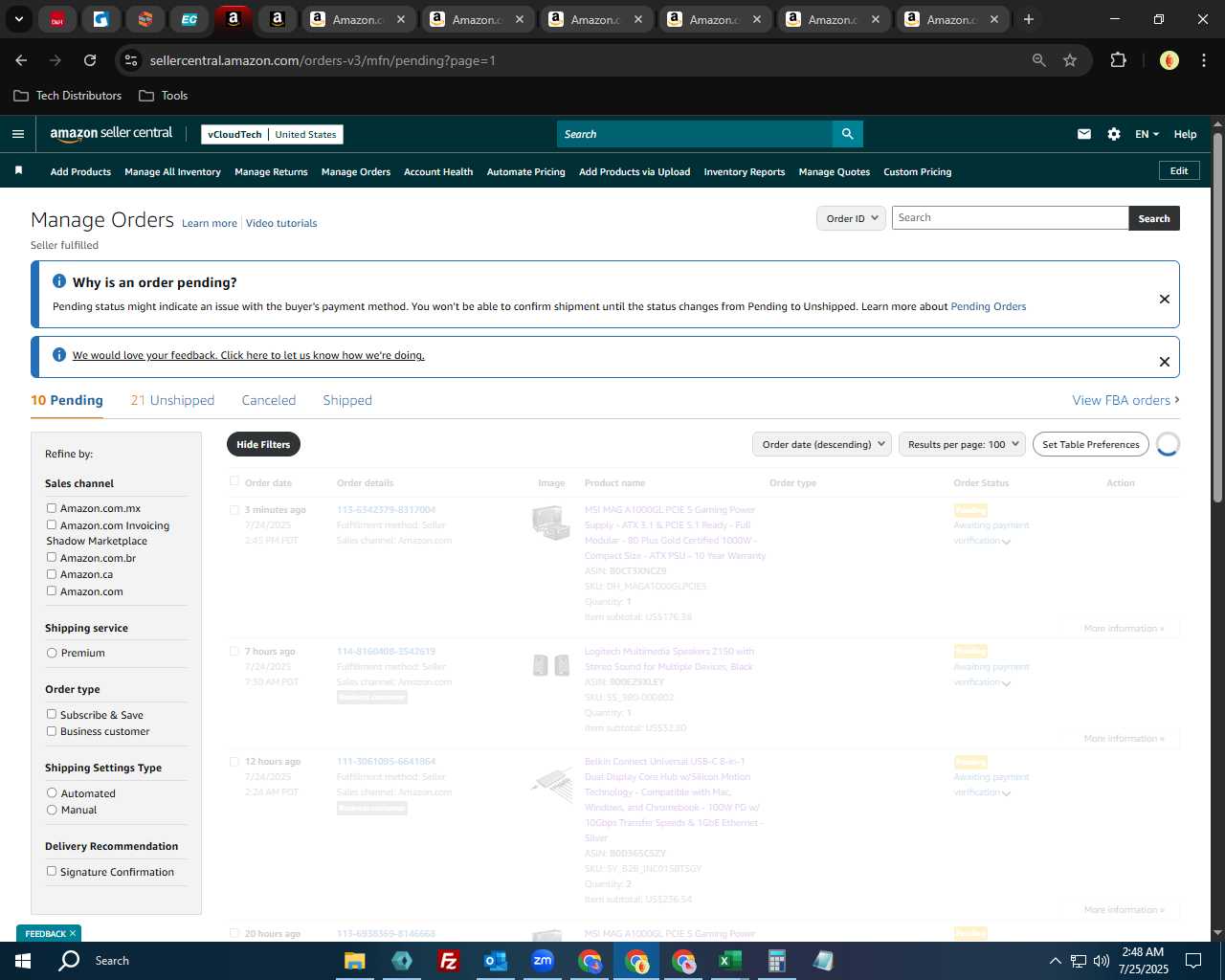Launch FileZilla from the taskbar

[449, 961]
